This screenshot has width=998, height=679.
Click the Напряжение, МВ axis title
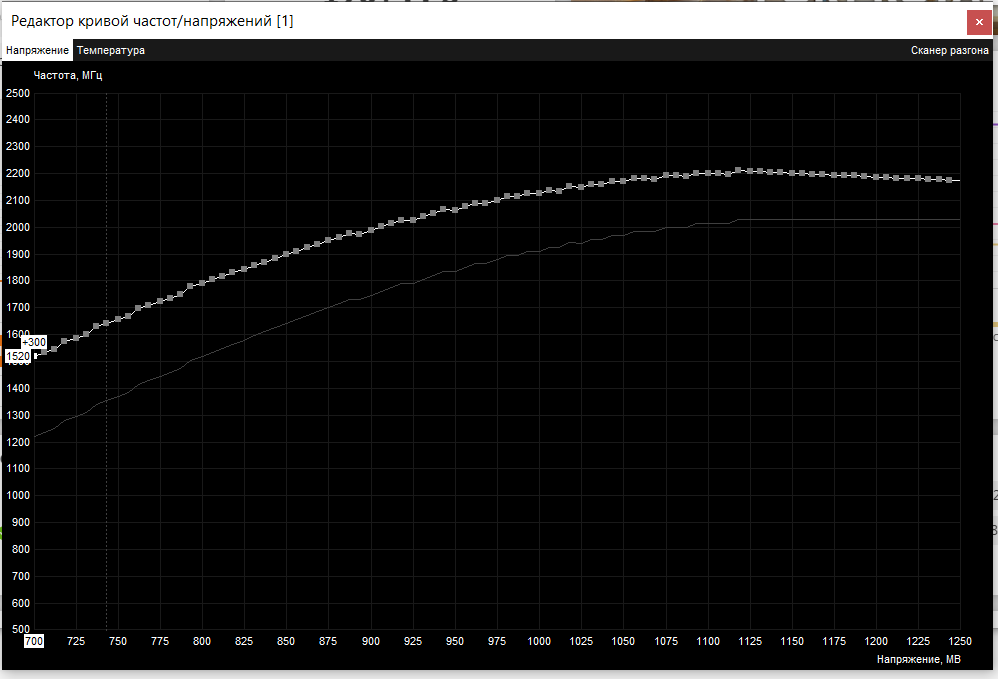pyautogui.click(x=918, y=659)
